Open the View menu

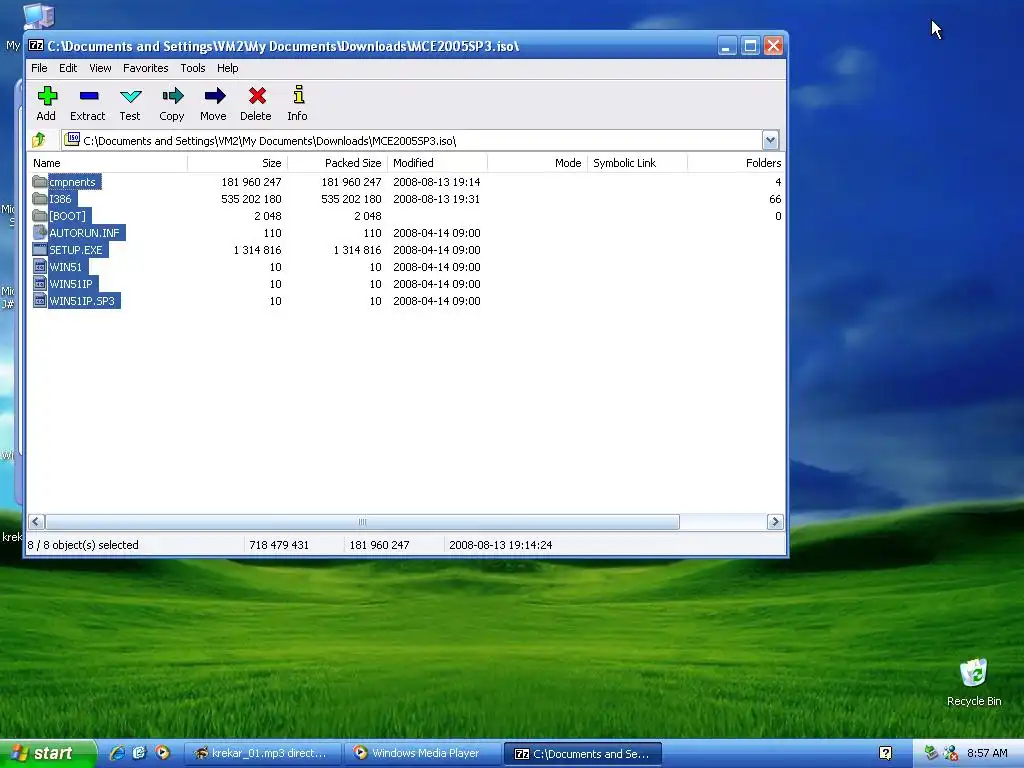100,68
